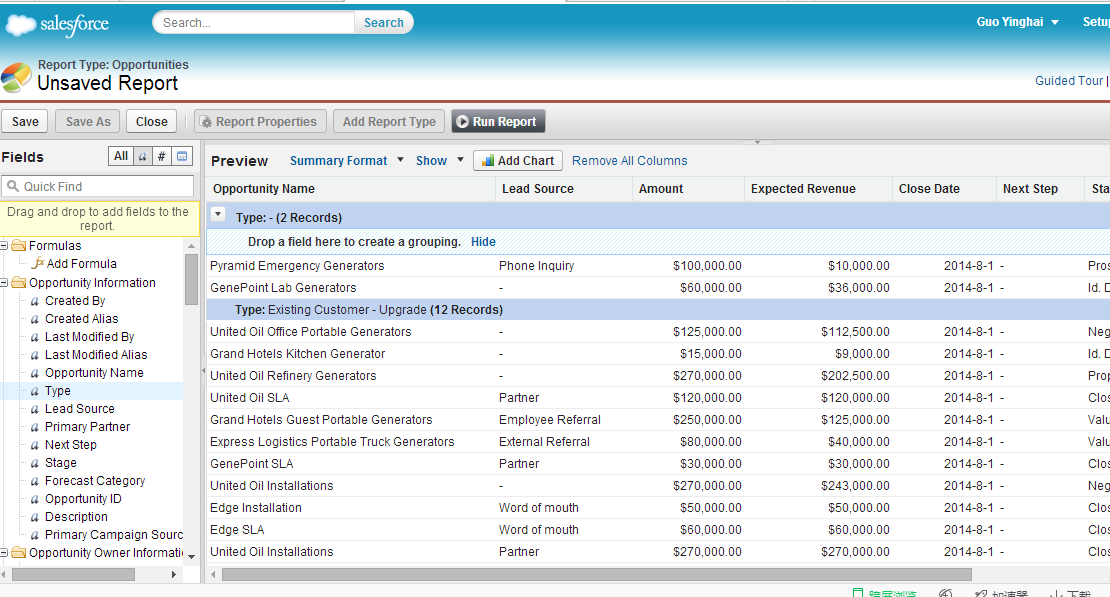Screen dimensions: 1110x597
Task: Sort by Lead Source column header
Action: pos(563,189)
